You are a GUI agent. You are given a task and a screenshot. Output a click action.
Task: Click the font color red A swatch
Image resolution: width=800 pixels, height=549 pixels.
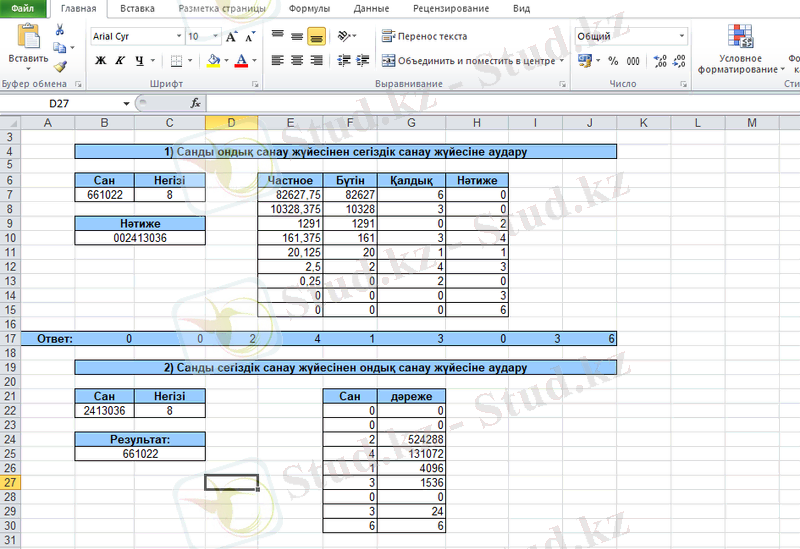(240, 61)
